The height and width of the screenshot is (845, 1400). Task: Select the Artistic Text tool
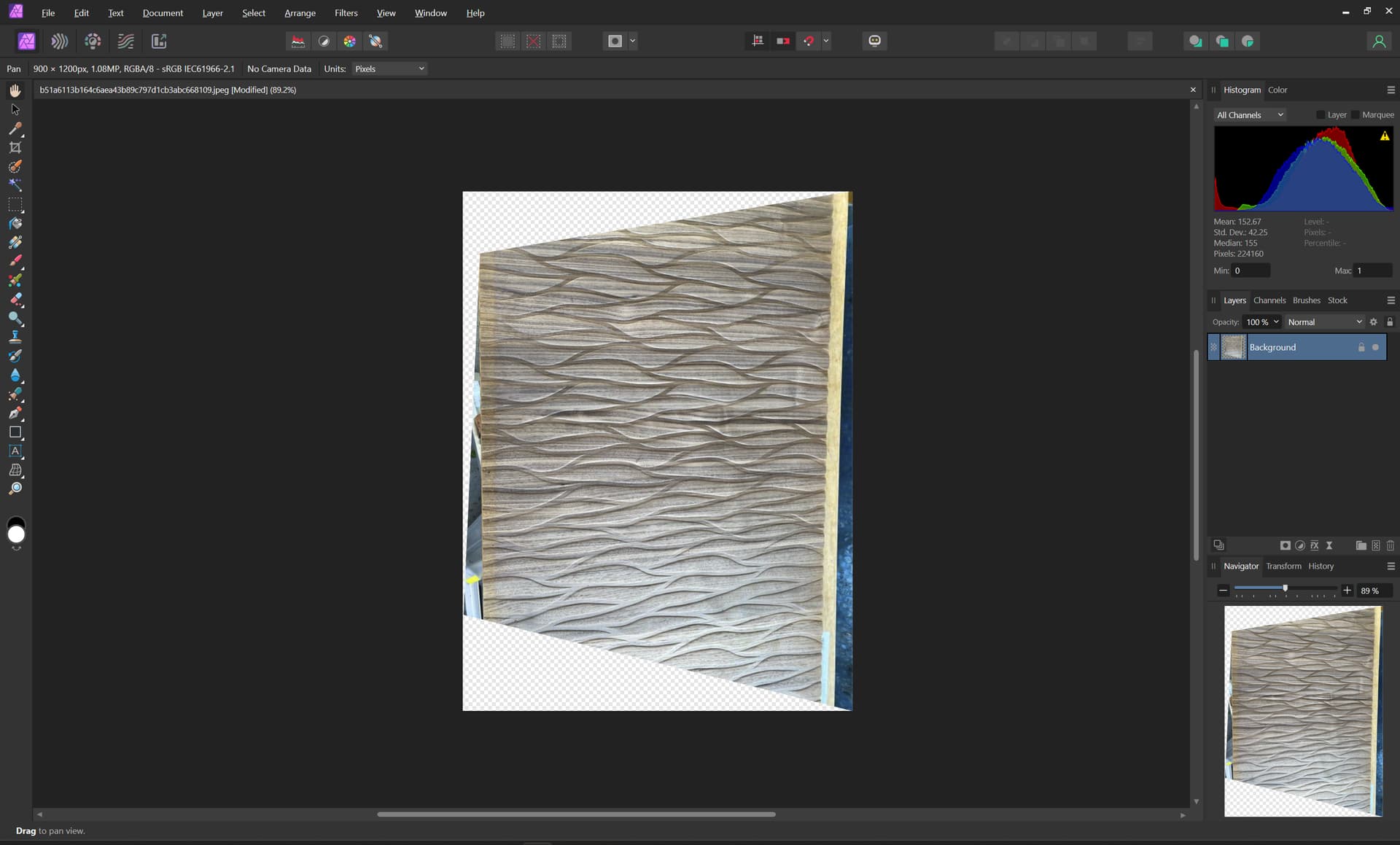[15, 451]
